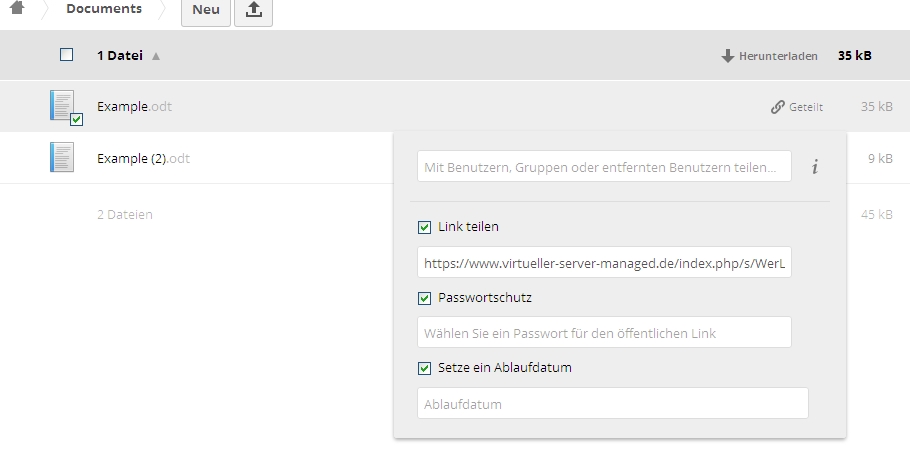Image resolution: width=910 pixels, height=461 pixels.
Task: Focus the Ablaufdatum date field
Action: 613,403
